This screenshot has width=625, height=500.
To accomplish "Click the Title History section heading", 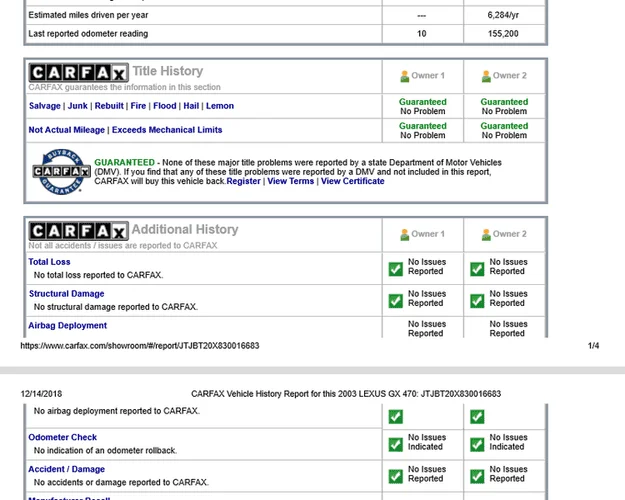I will [x=168, y=71].
